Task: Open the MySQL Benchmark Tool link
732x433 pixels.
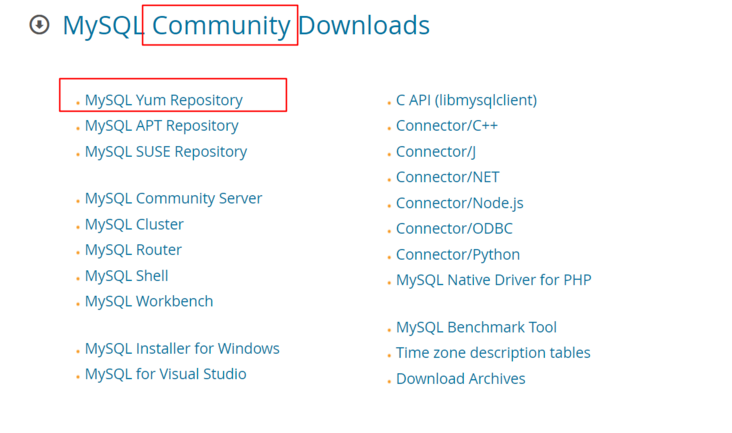Action: click(476, 328)
